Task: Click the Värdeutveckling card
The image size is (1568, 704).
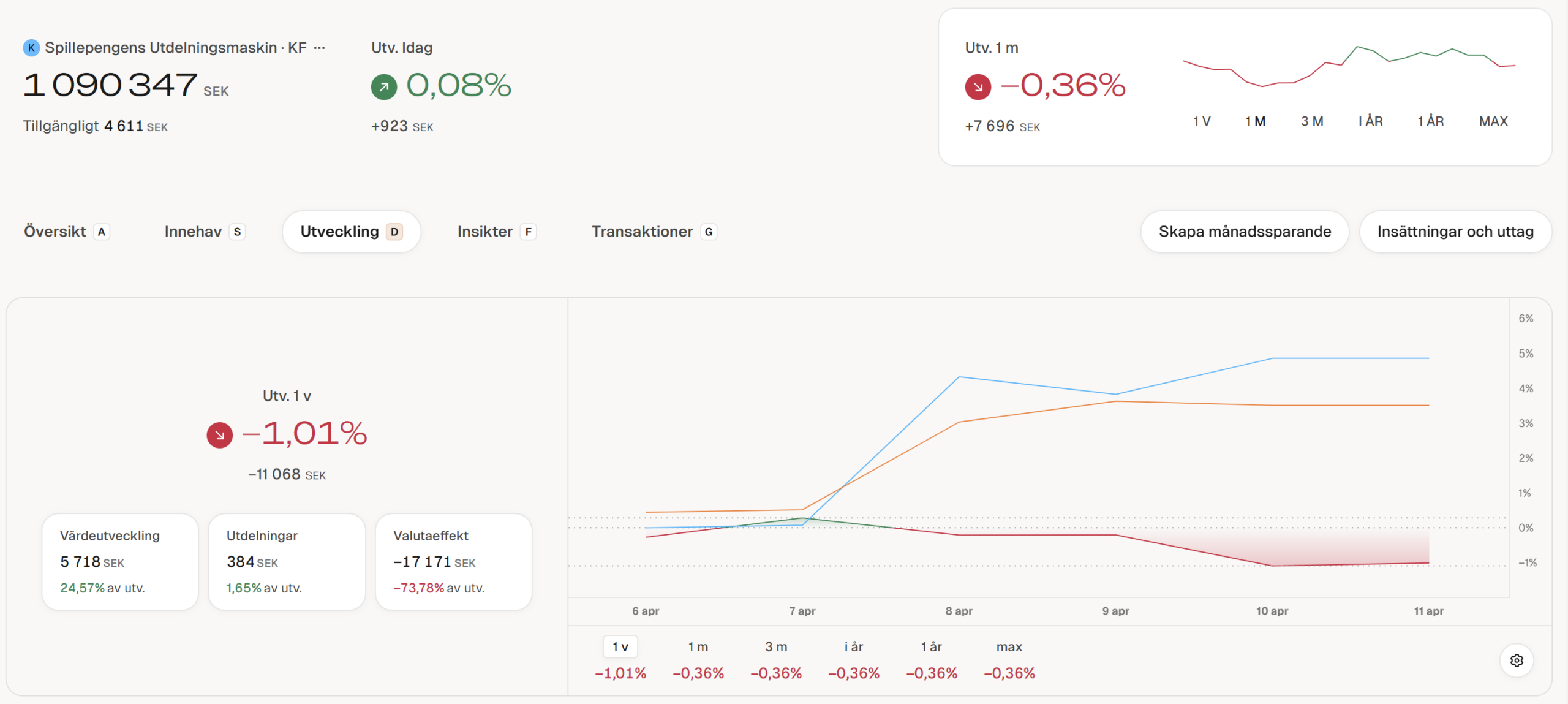Action: click(x=120, y=561)
